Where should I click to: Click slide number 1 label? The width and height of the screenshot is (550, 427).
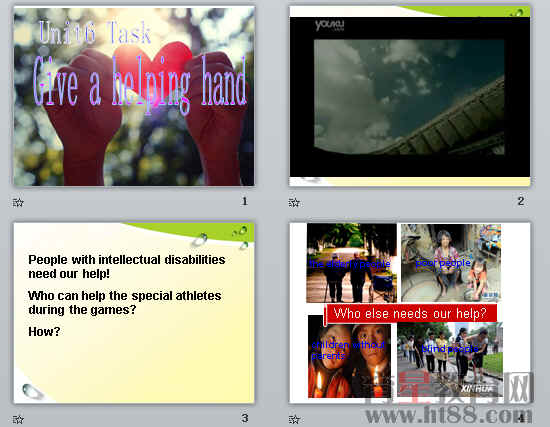(244, 201)
